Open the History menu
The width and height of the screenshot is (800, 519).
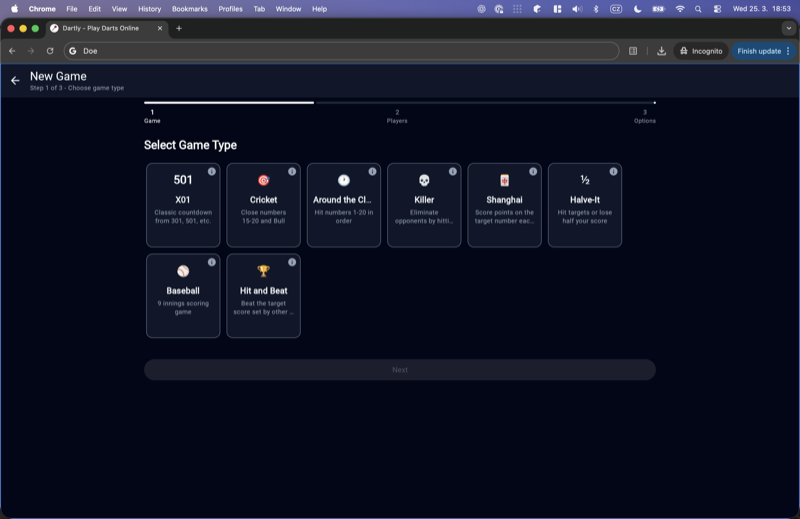click(149, 9)
